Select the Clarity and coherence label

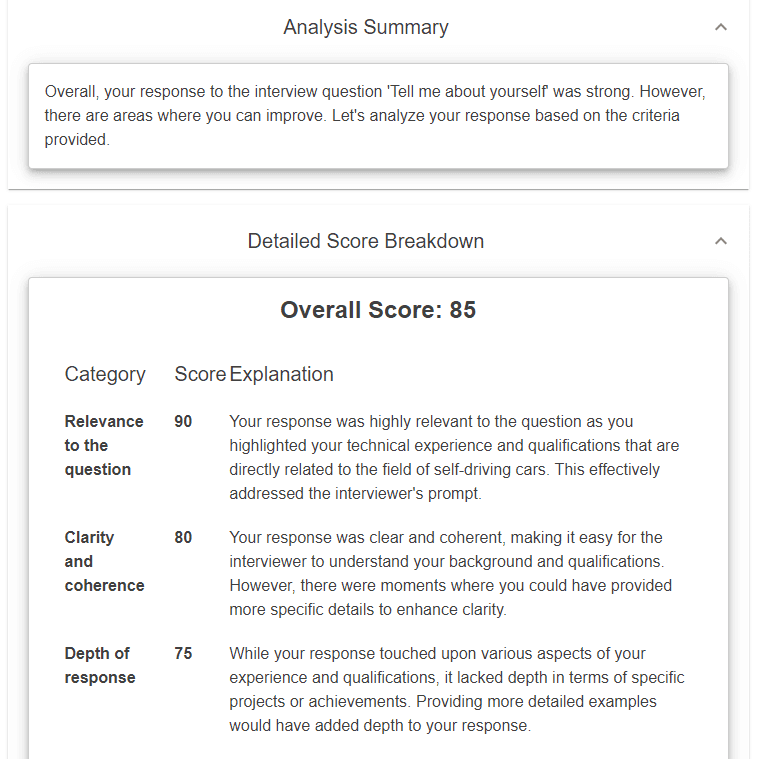pyautogui.click(x=105, y=562)
